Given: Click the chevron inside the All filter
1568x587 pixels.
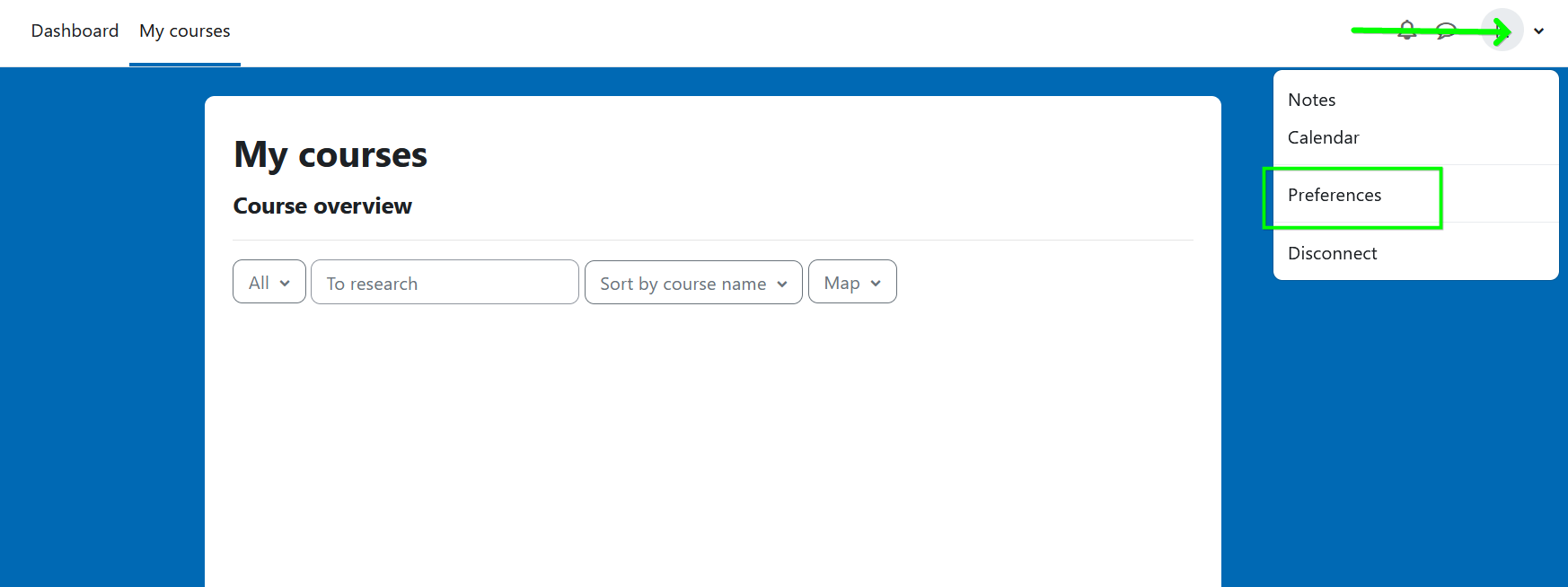Looking at the screenshot, I should [x=285, y=283].
